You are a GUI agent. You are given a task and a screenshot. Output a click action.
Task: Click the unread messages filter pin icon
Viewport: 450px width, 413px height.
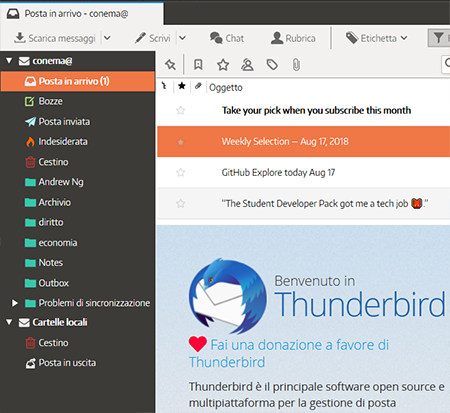pyautogui.click(x=170, y=65)
